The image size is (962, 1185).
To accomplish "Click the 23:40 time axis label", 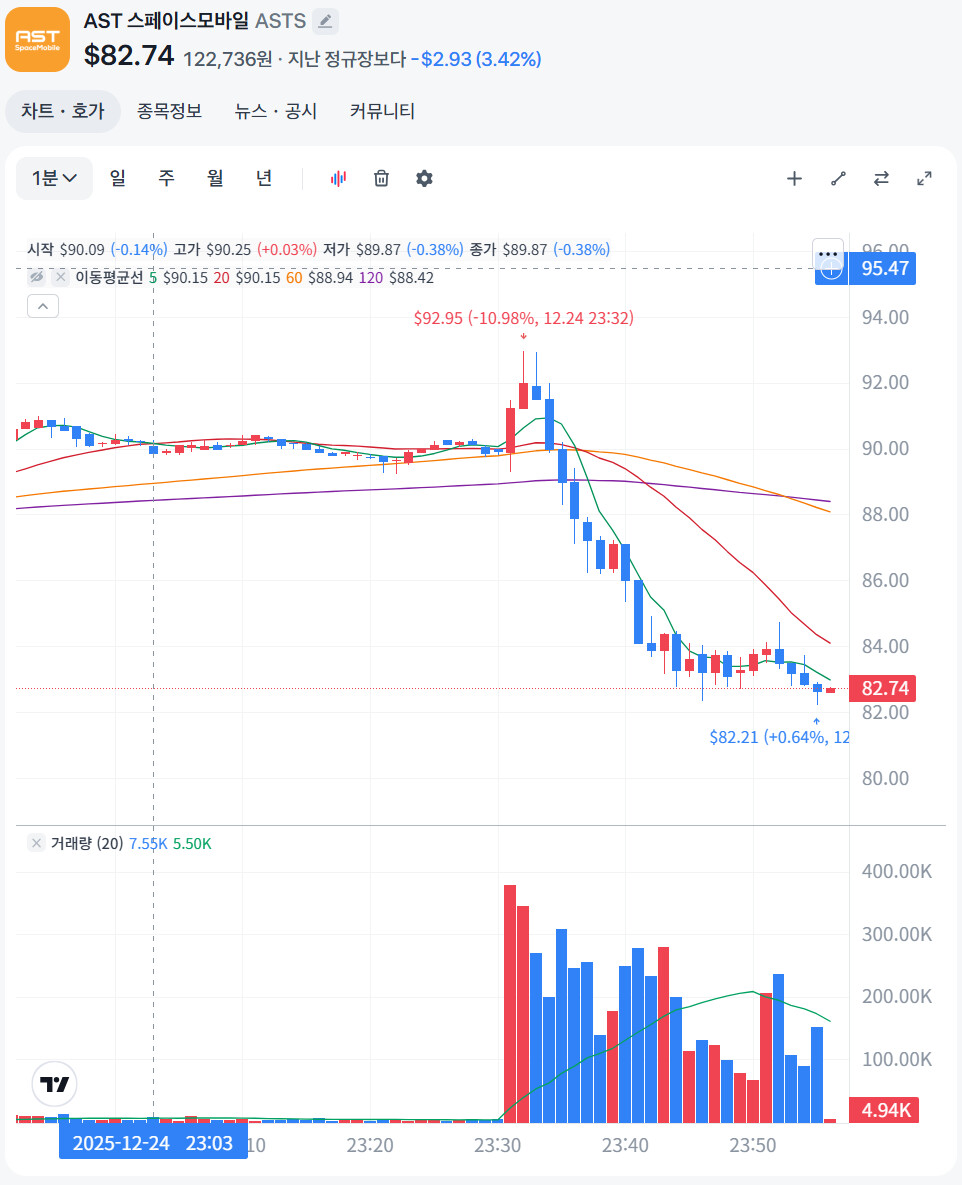I will point(625,1146).
